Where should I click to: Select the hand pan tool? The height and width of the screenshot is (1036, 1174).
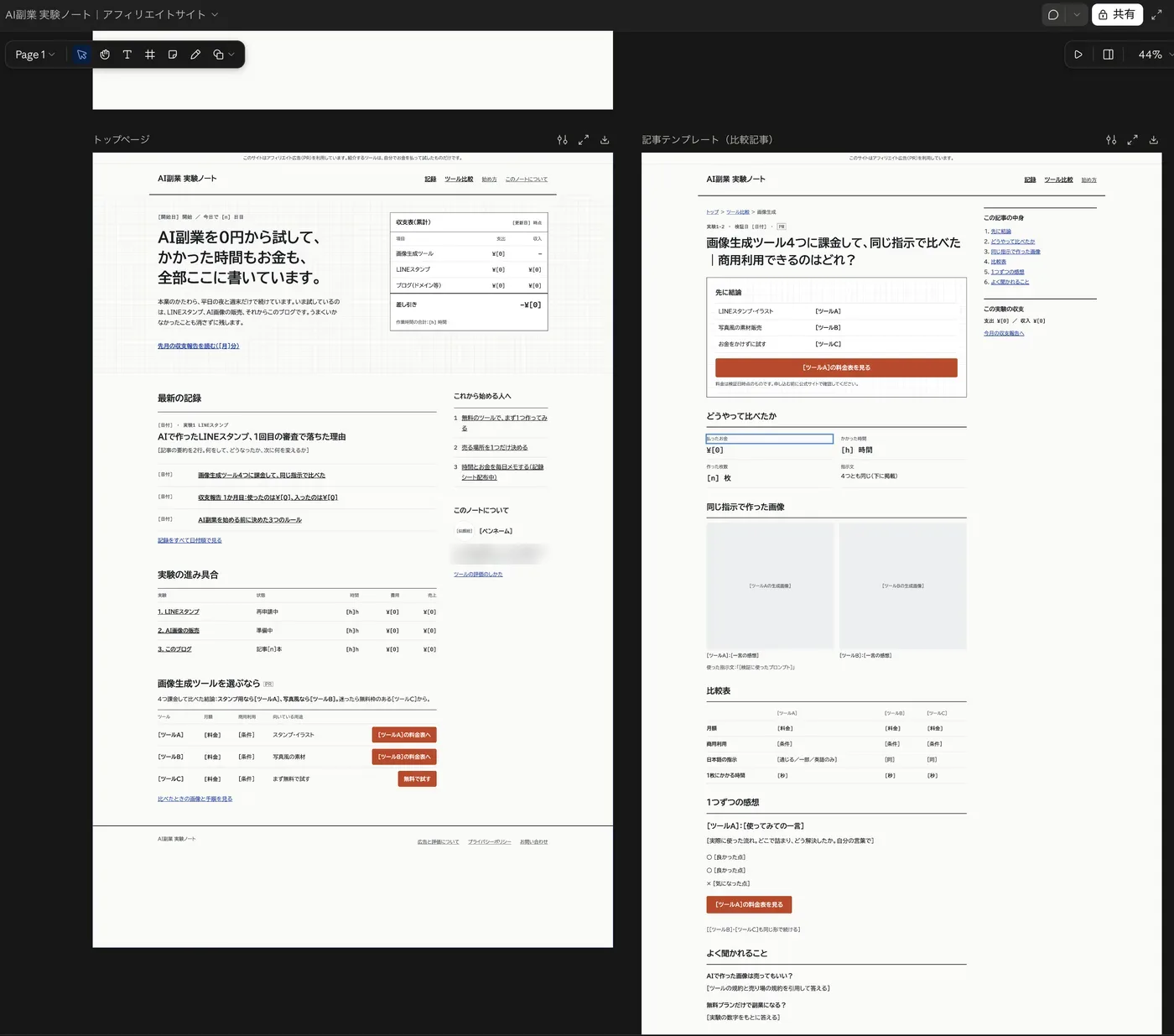coord(105,55)
